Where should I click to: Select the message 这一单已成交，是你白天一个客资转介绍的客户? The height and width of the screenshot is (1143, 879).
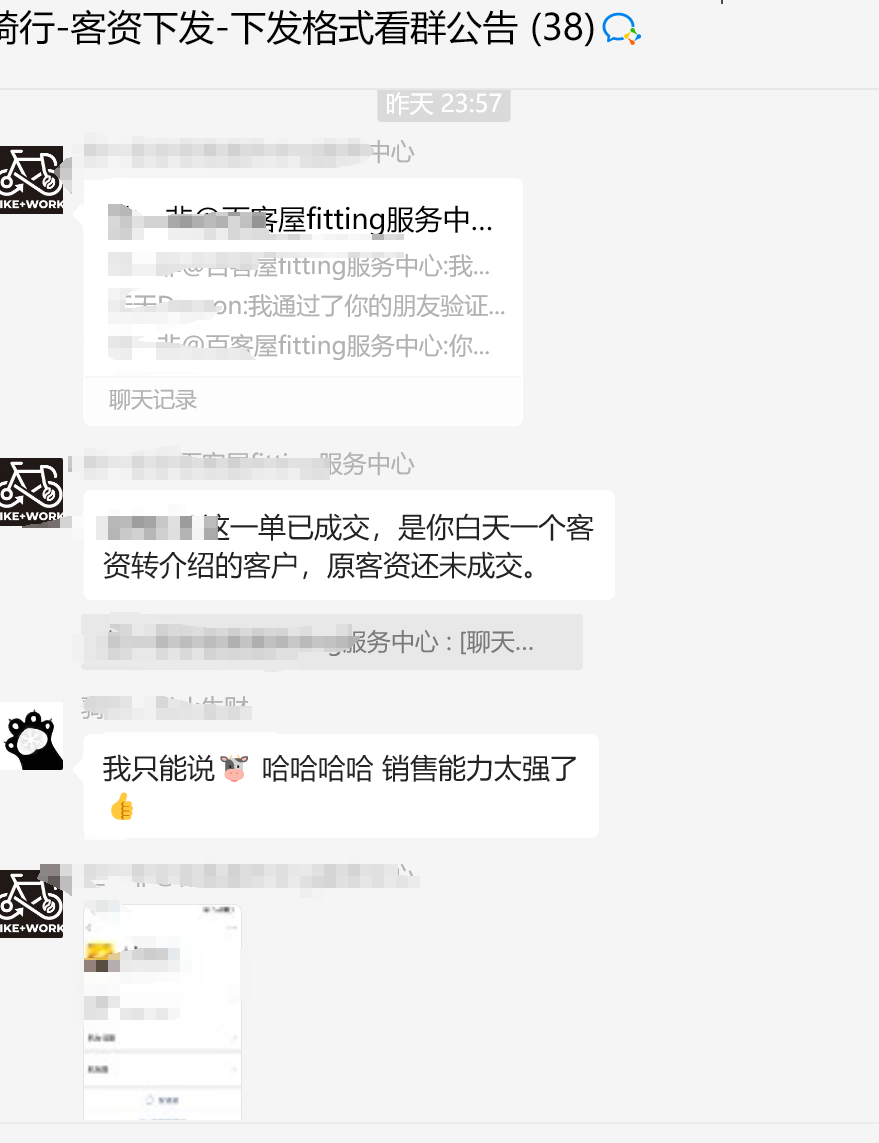pyautogui.click(x=349, y=546)
